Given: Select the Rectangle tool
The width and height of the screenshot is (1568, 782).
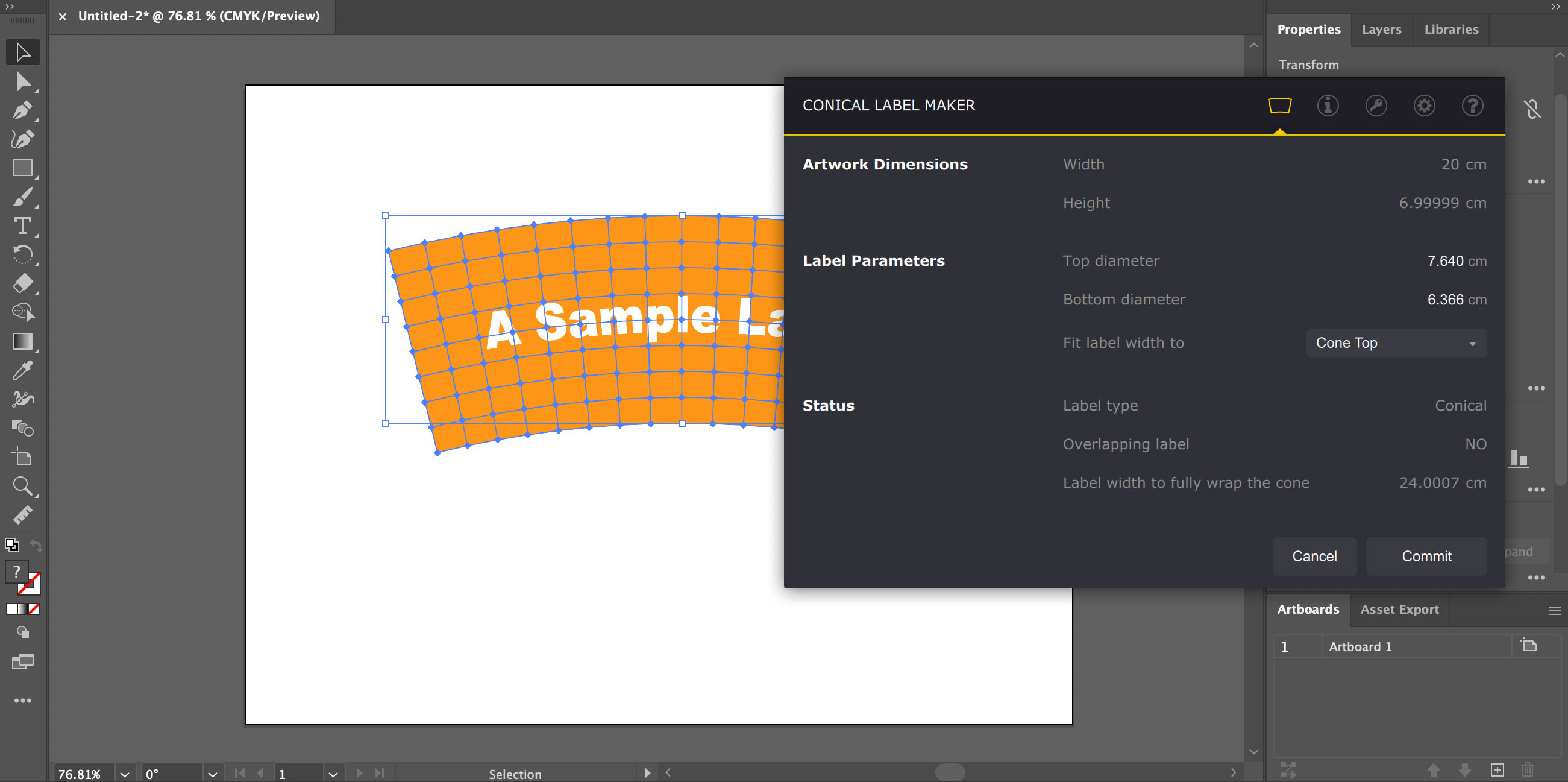Looking at the screenshot, I should coord(23,168).
